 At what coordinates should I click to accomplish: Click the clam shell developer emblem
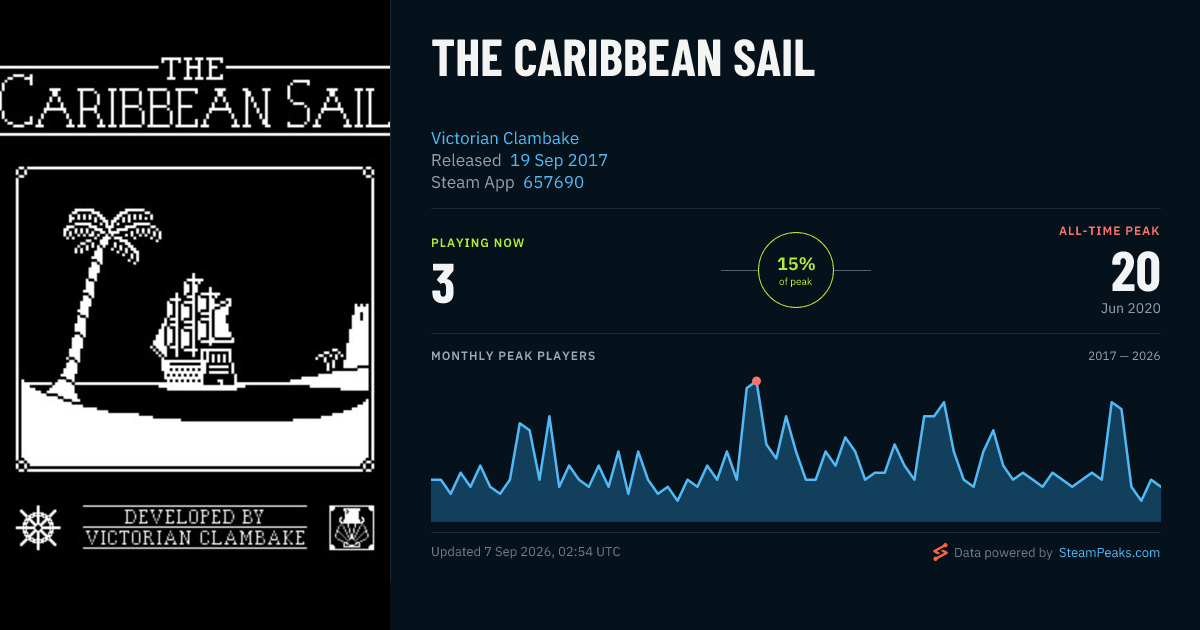click(352, 528)
